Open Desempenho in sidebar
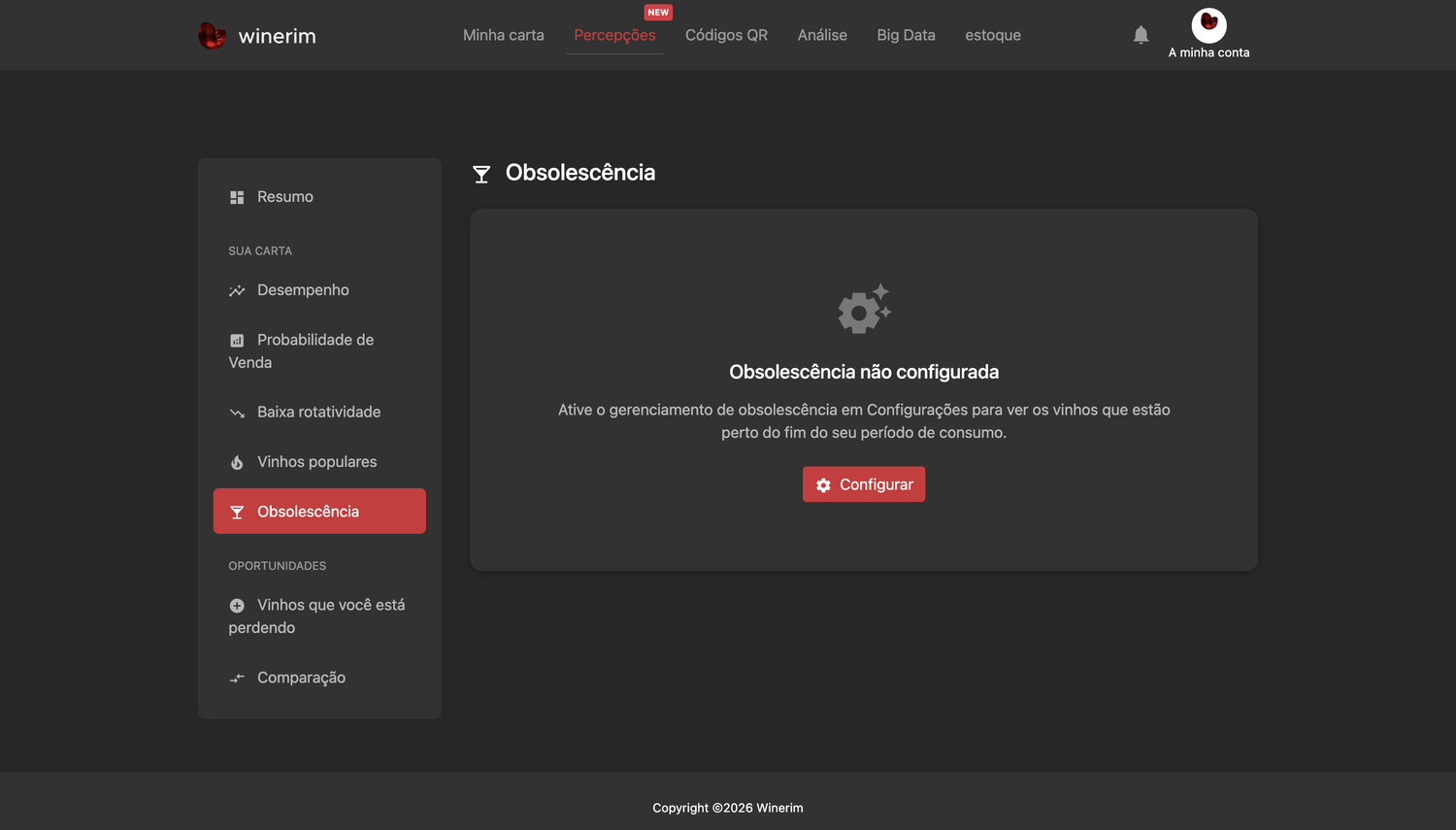Screen dimensions: 1456x830 tap(319, 290)
